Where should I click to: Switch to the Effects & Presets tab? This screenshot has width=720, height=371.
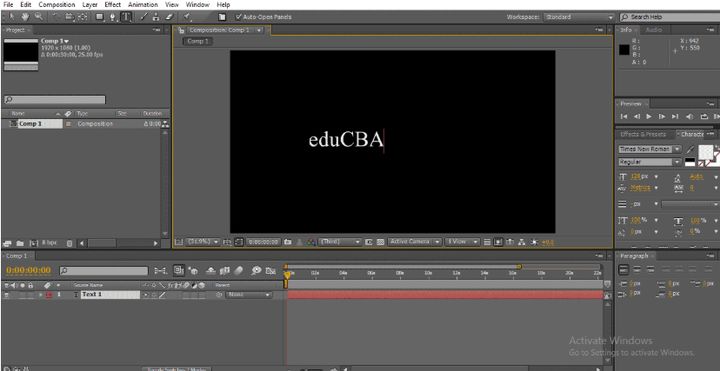643,135
